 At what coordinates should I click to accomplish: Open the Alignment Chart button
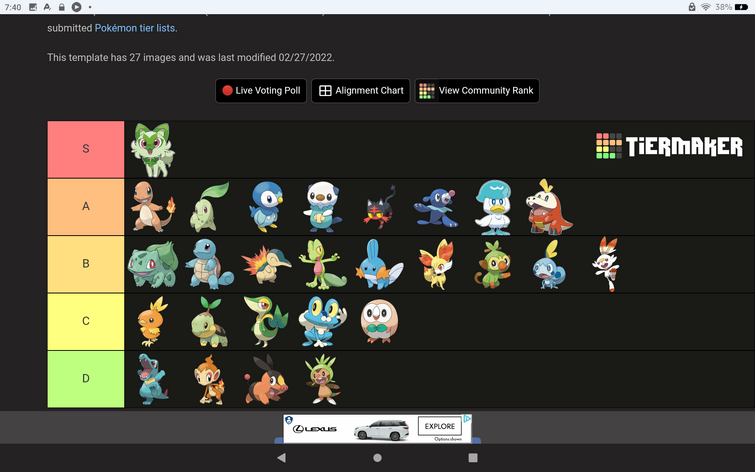(361, 91)
